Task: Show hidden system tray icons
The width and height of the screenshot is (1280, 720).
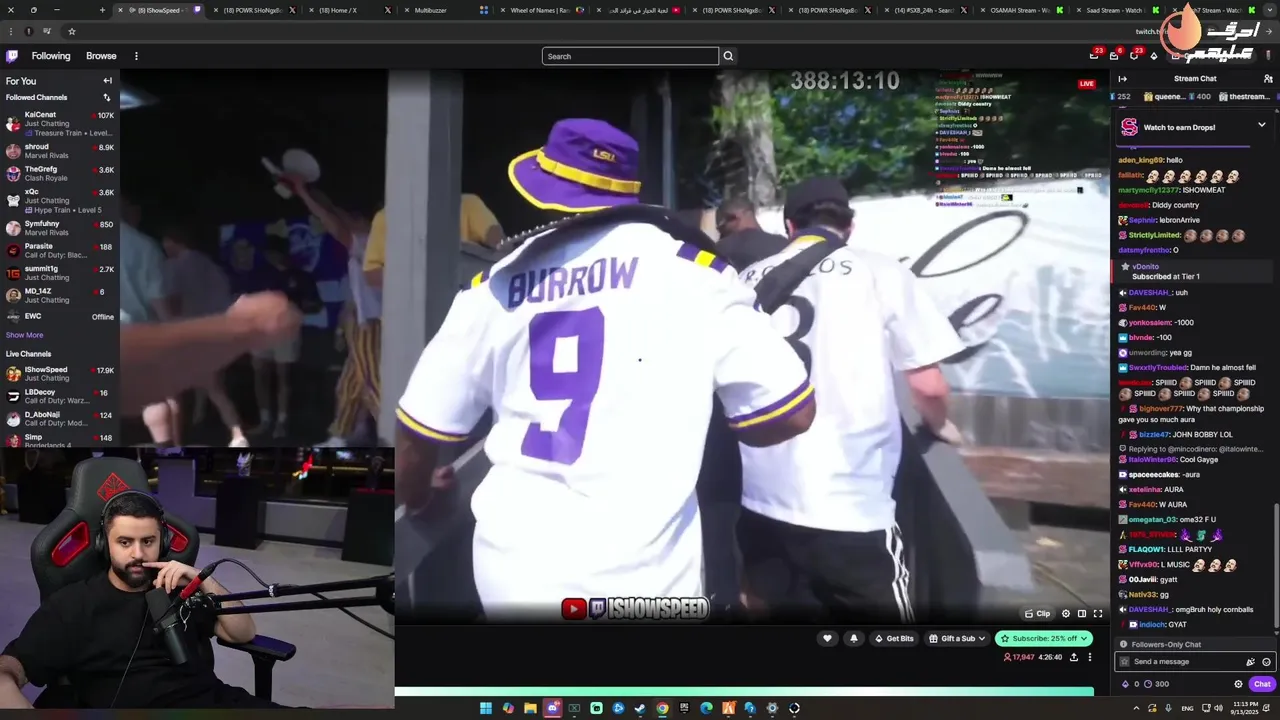Action: pos(1136,708)
